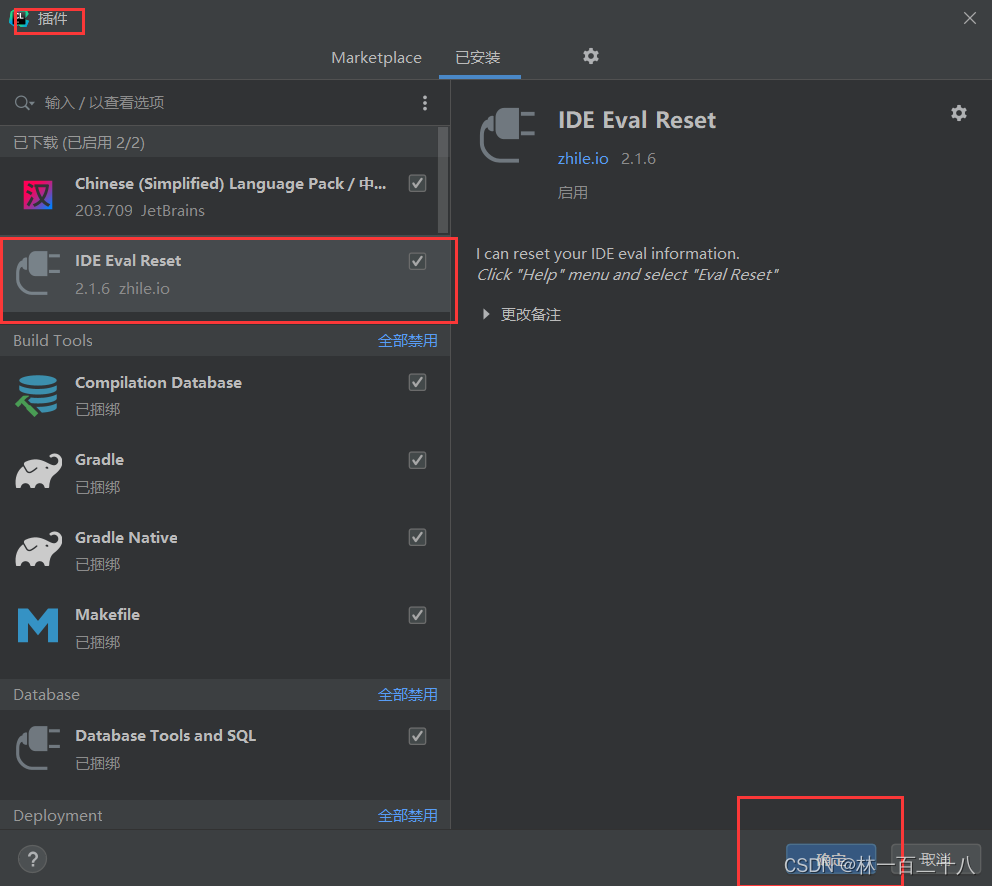
Task: Open the search options three-dot menu
Action: (425, 103)
